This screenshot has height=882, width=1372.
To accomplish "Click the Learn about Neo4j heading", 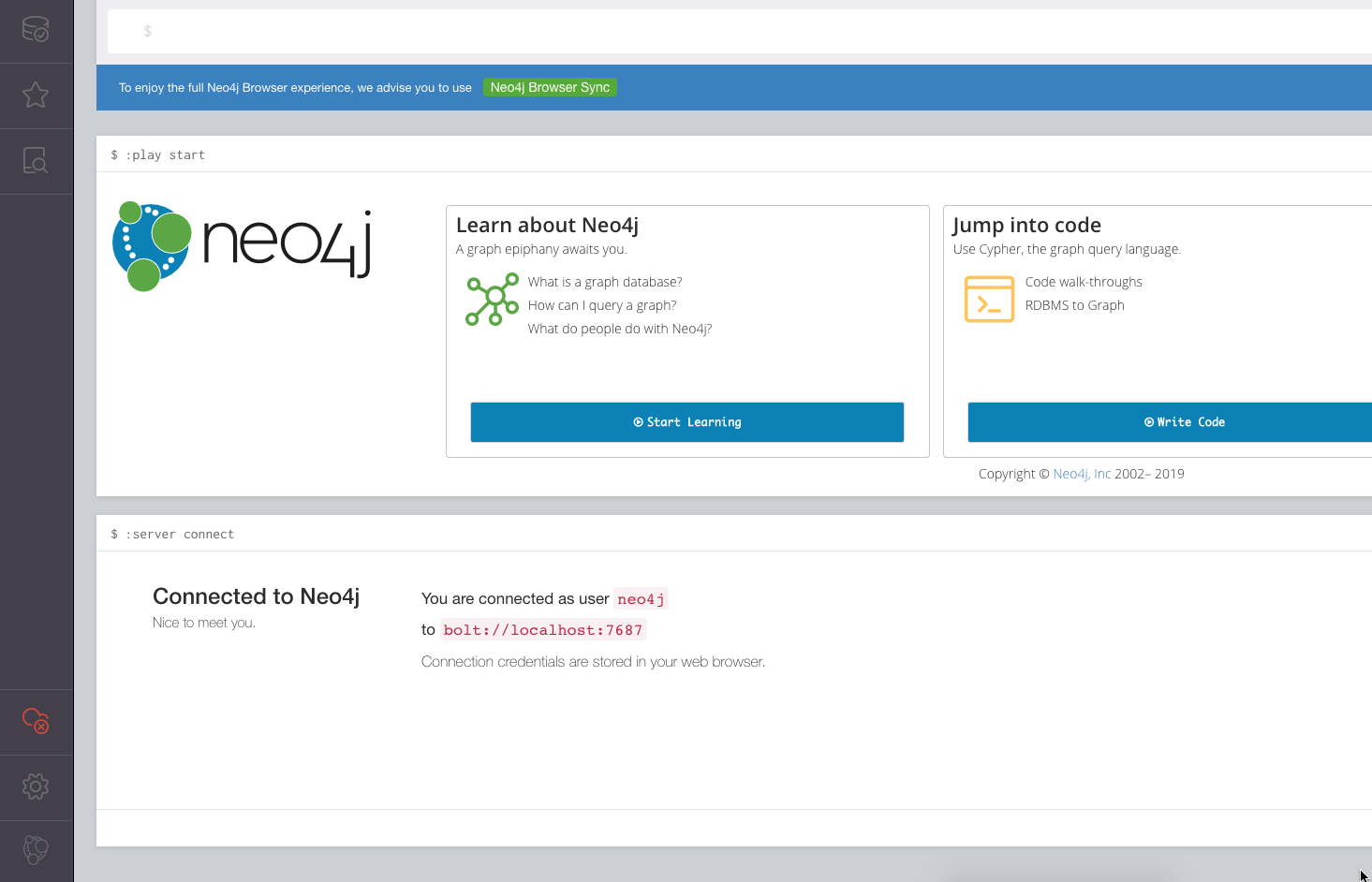I will [547, 225].
